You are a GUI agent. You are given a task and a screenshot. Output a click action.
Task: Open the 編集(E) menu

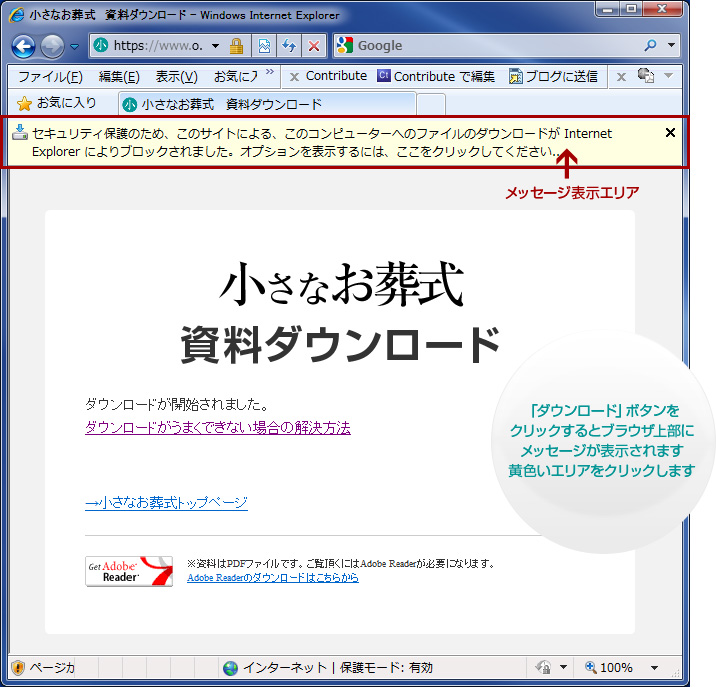[119, 77]
